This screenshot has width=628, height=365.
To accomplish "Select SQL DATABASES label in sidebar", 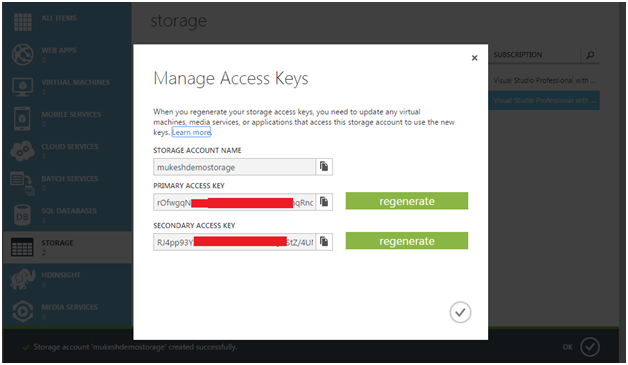I will (x=69, y=210).
